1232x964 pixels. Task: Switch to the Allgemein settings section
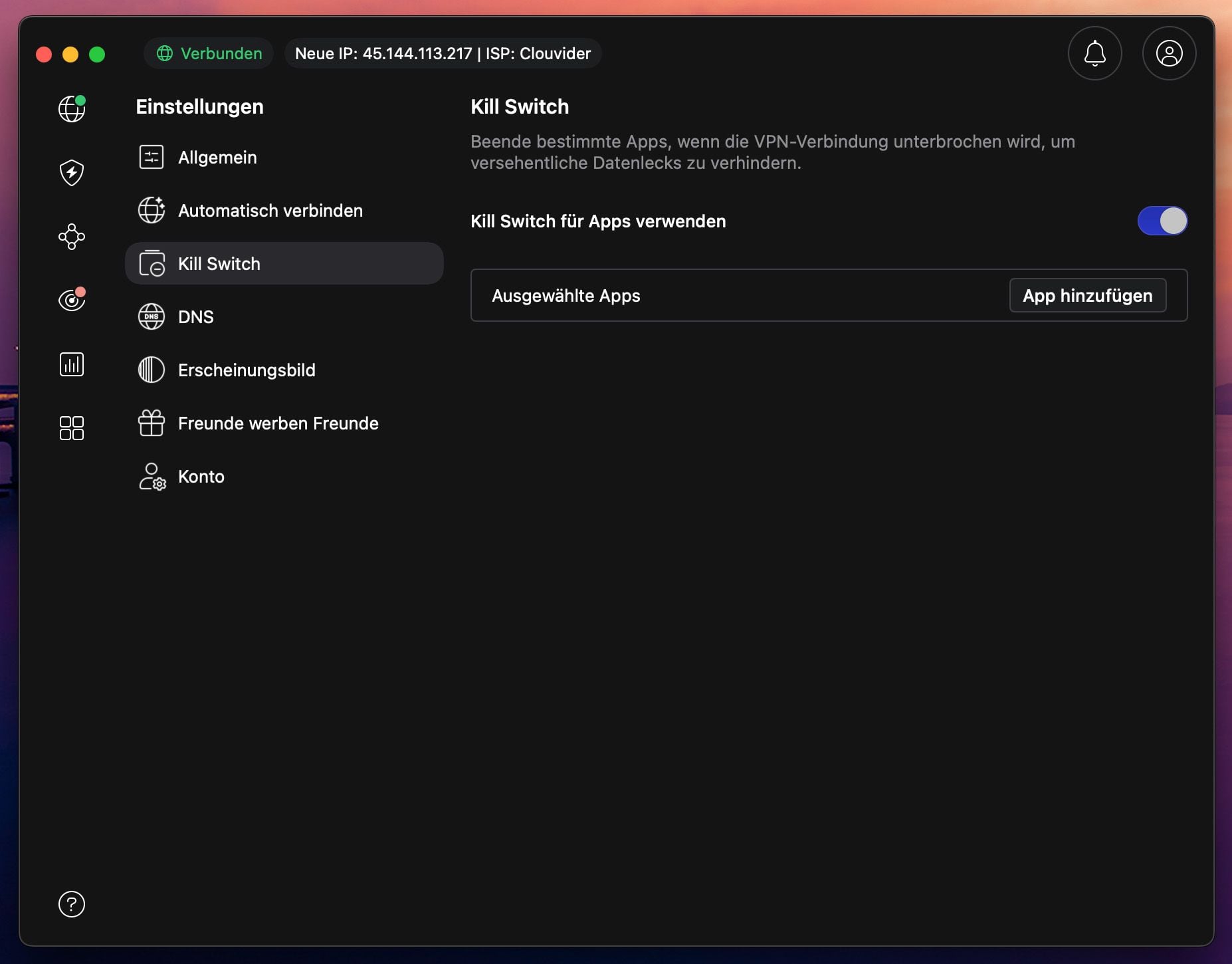point(217,158)
